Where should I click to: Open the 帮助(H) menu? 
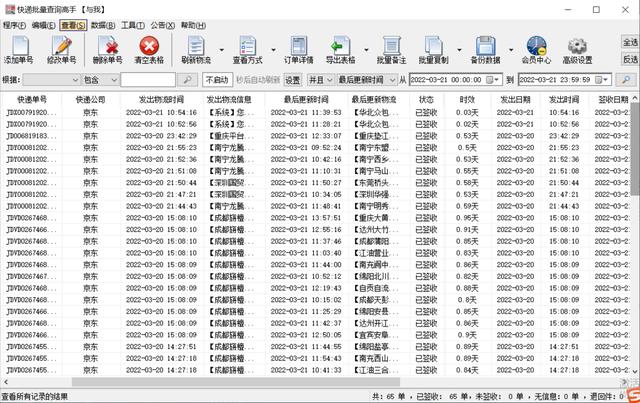point(193,25)
